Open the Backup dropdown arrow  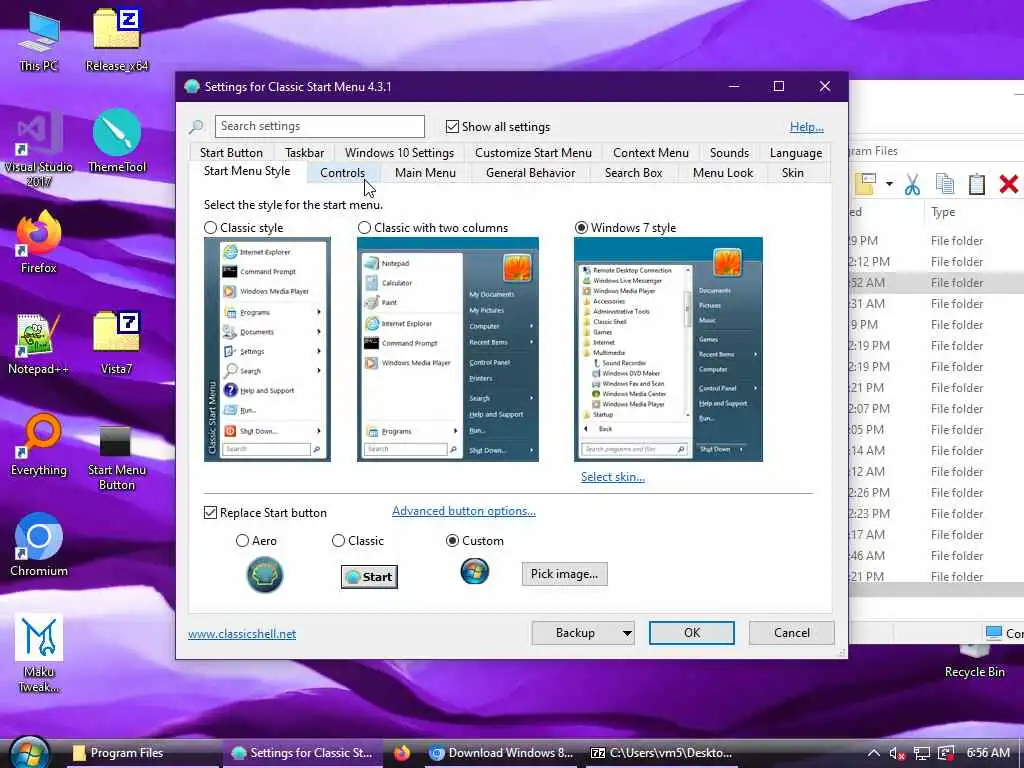tap(626, 633)
